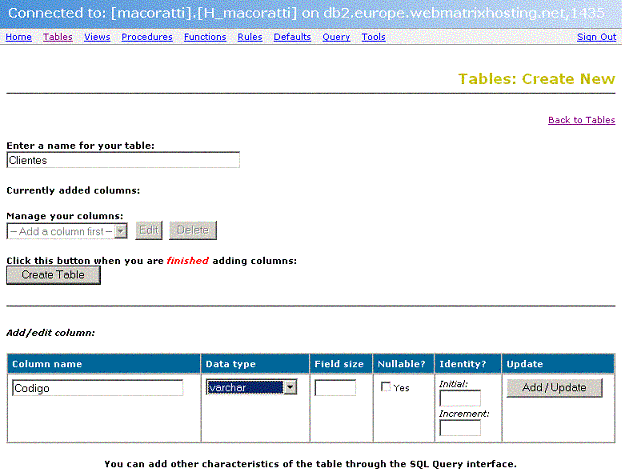Focus the table name field containing Clientes
Screen dimensions: 625x476
tap(123, 160)
